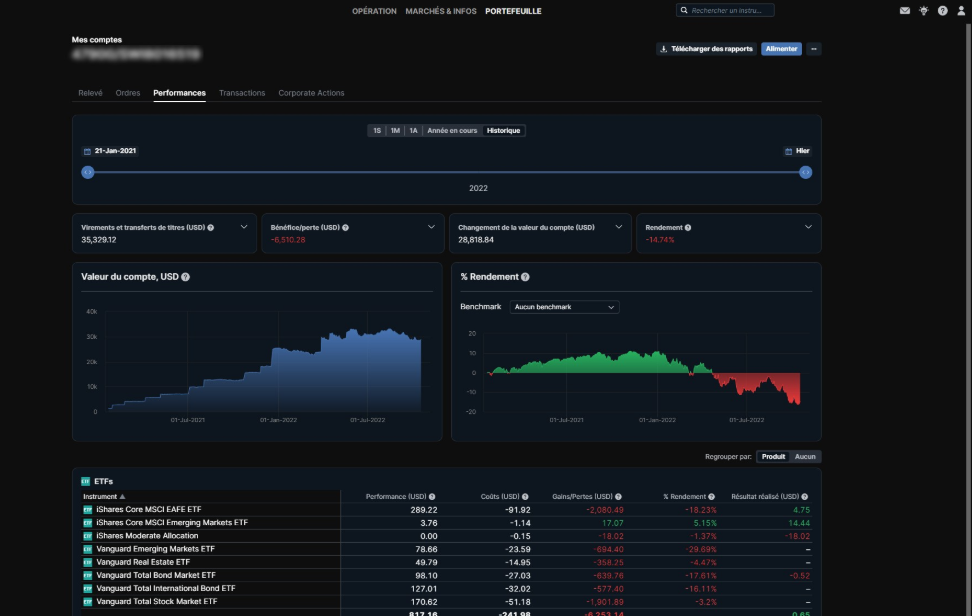Image resolution: width=972 pixels, height=616 pixels.
Task: Expand the Bénéfice/perte card
Action: 432,227
